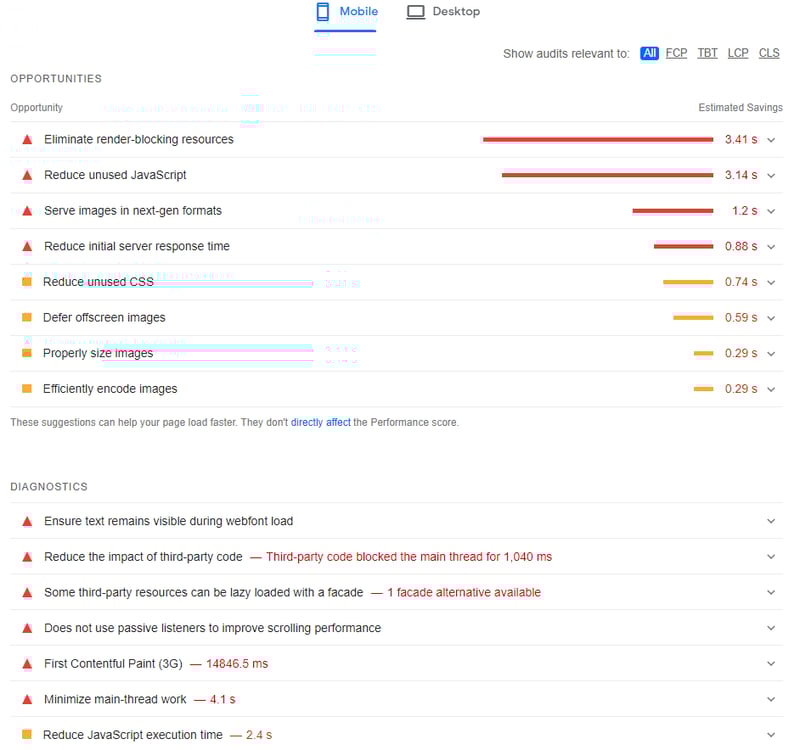Expand First Contentful Paint (3G) chevron

click(771, 664)
